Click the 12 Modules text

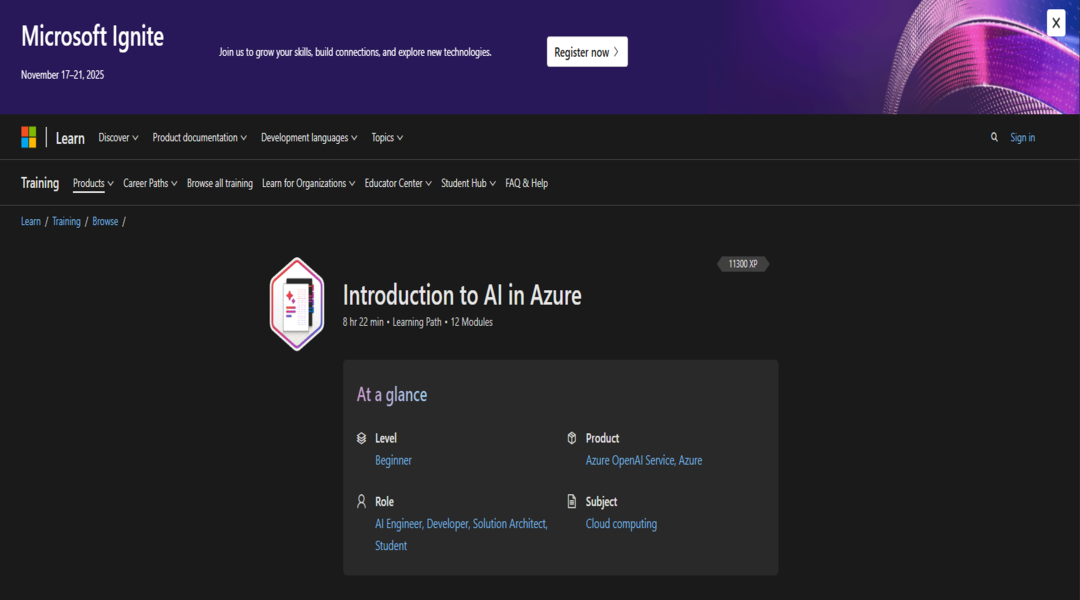coord(471,322)
